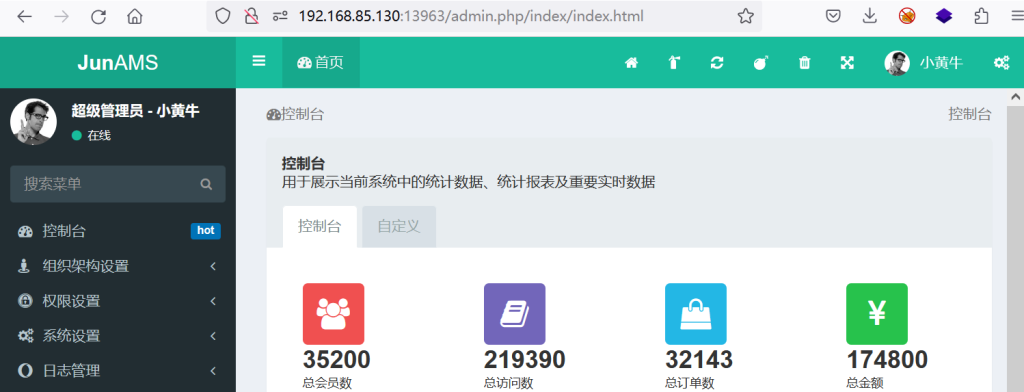Click the bomb icon in navbar
Image resolution: width=1024 pixels, height=392 pixels.
point(761,63)
